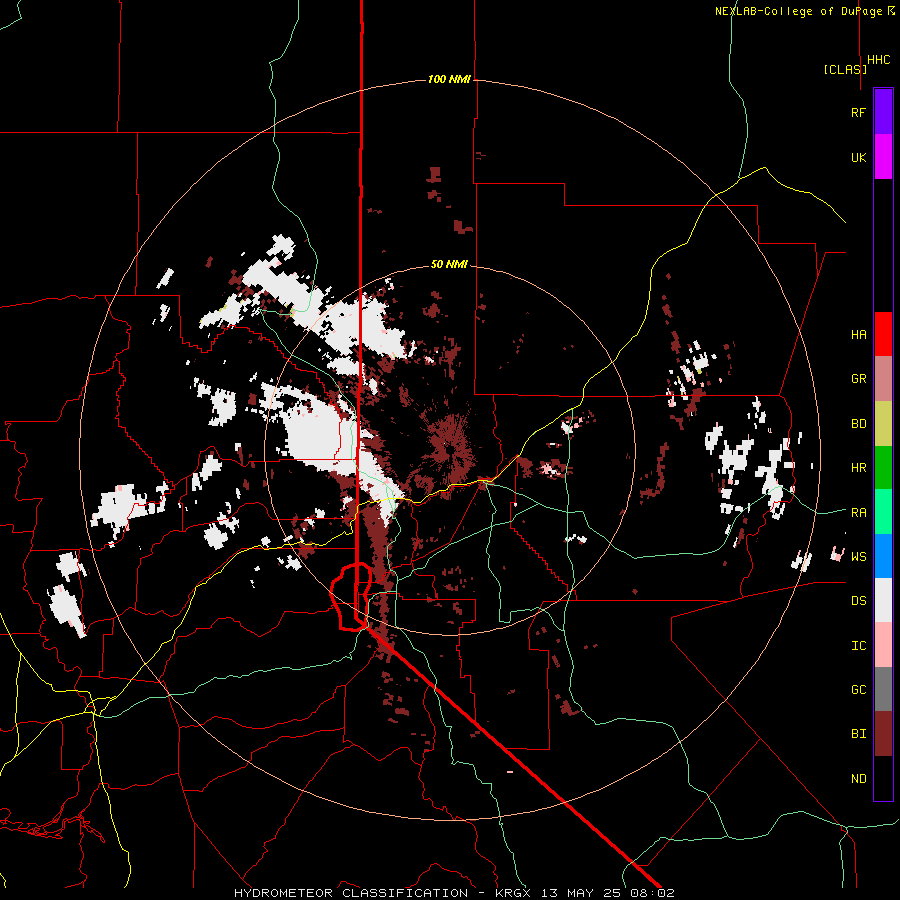Click the HA red legend swatch
This screenshot has height=900, width=900.
pos(883,334)
